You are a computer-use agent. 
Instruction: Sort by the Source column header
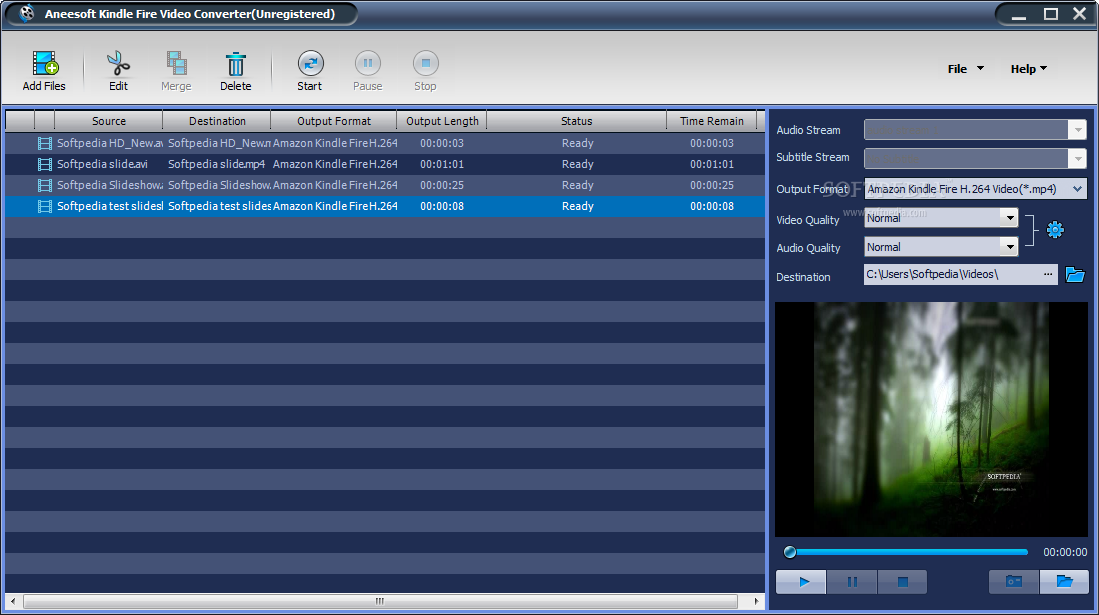109,121
